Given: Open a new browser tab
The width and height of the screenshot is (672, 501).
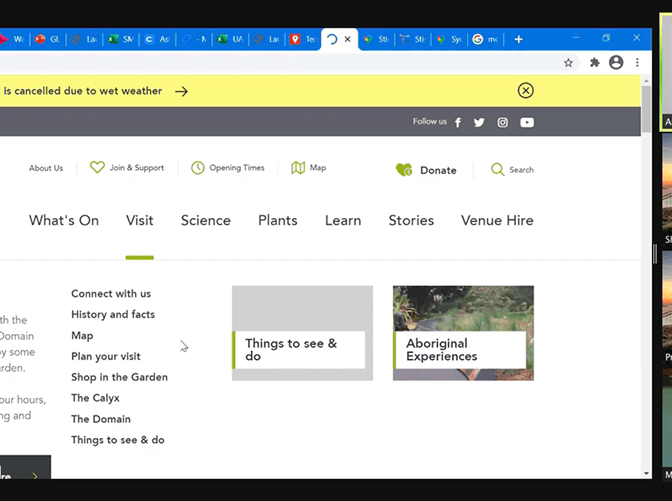Looking at the screenshot, I should point(518,39).
